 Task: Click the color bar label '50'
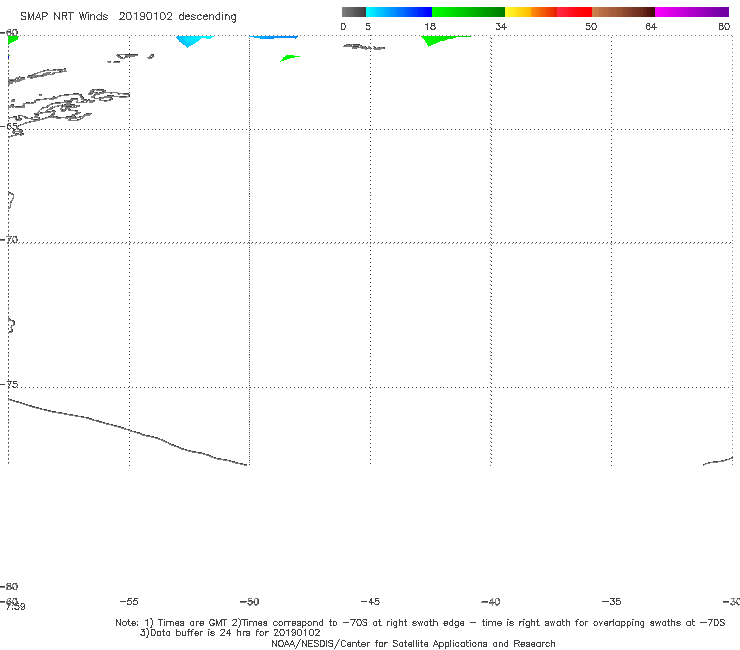tap(591, 26)
